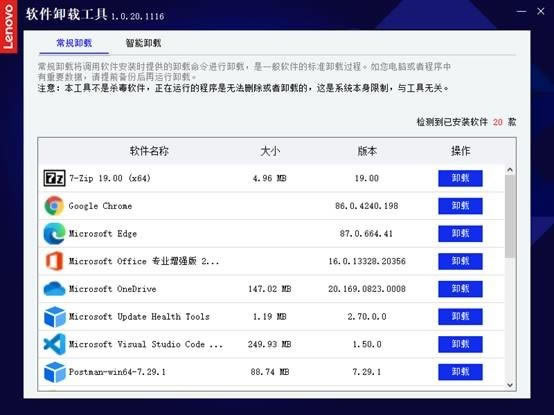Click the Lenovo logo
Viewport: 554px width, 415px height.
tap(8, 26)
